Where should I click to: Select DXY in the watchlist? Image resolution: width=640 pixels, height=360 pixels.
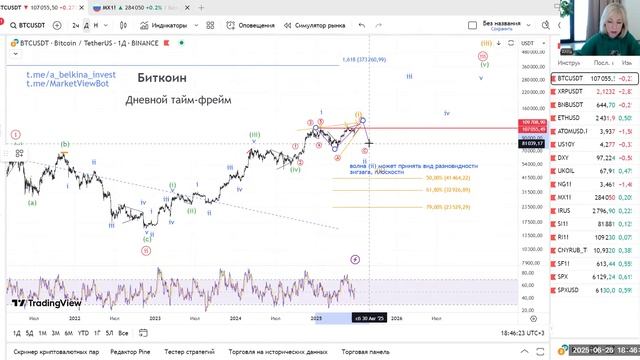point(595,158)
